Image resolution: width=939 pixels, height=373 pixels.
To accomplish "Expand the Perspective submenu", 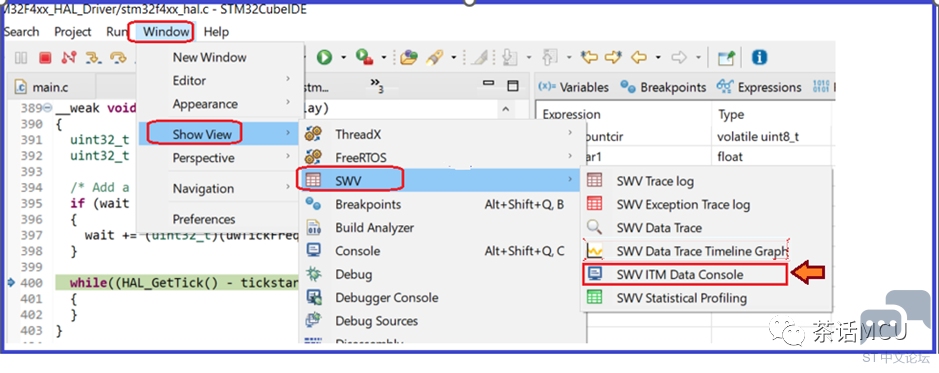I will [219, 158].
